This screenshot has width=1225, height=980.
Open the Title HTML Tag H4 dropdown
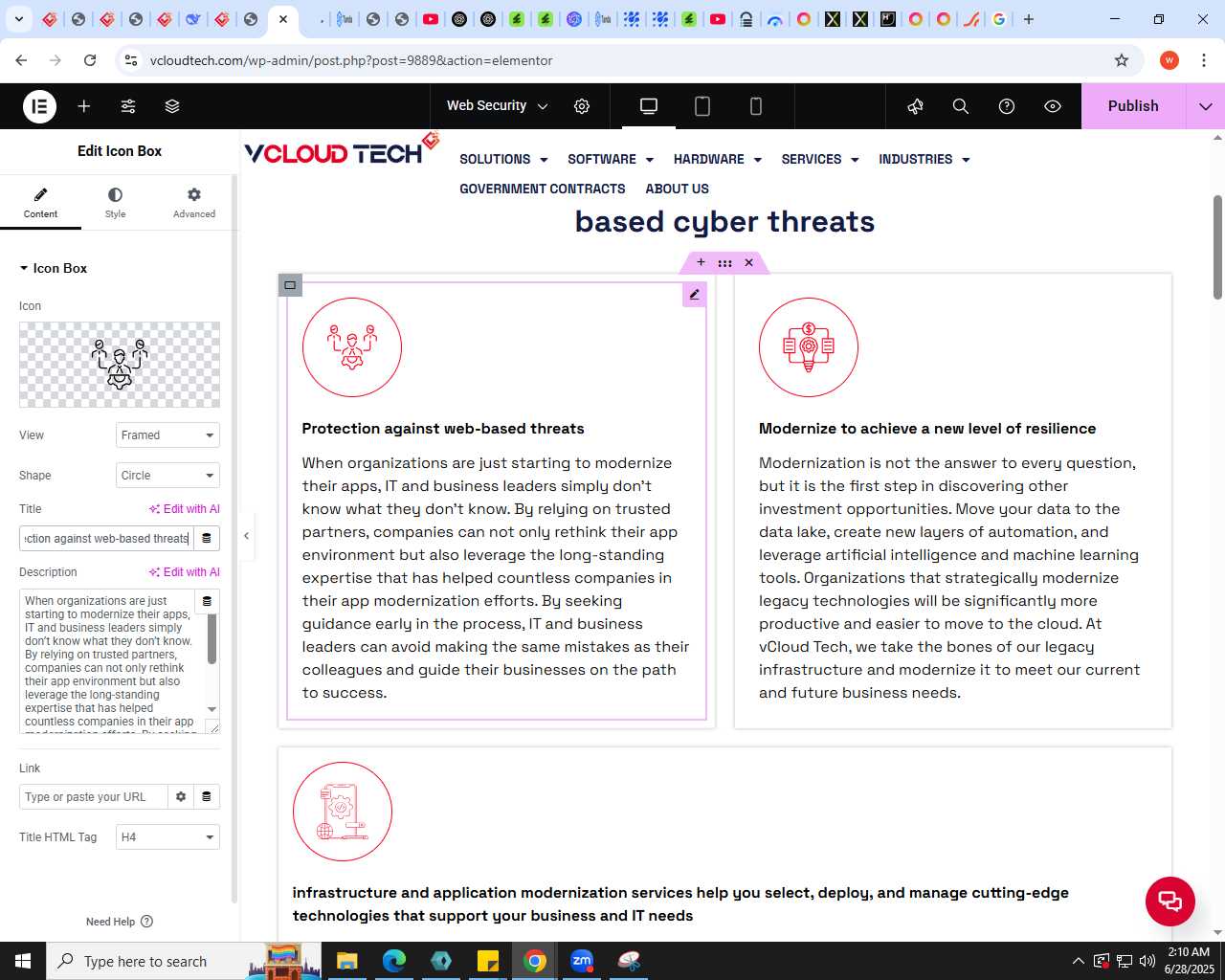[x=167, y=837]
